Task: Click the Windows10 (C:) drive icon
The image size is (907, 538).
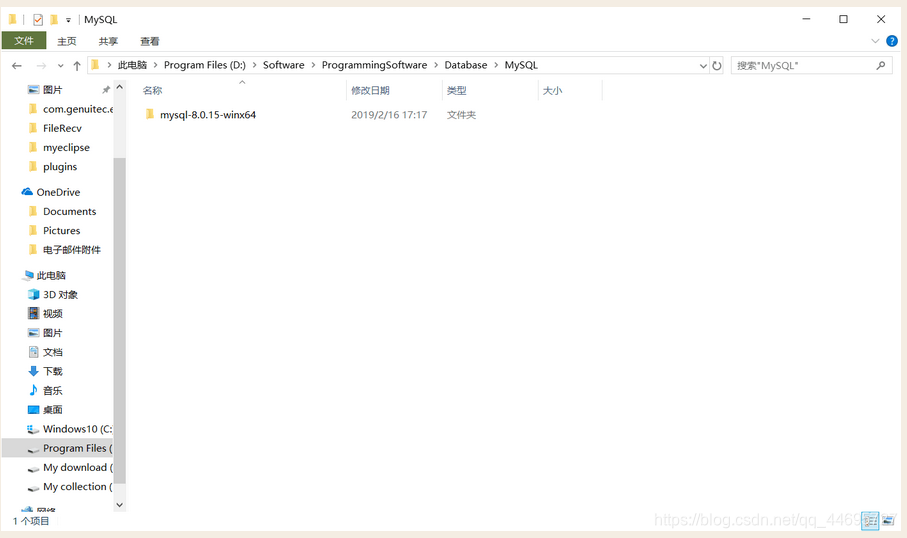Action: click(33, 429)
